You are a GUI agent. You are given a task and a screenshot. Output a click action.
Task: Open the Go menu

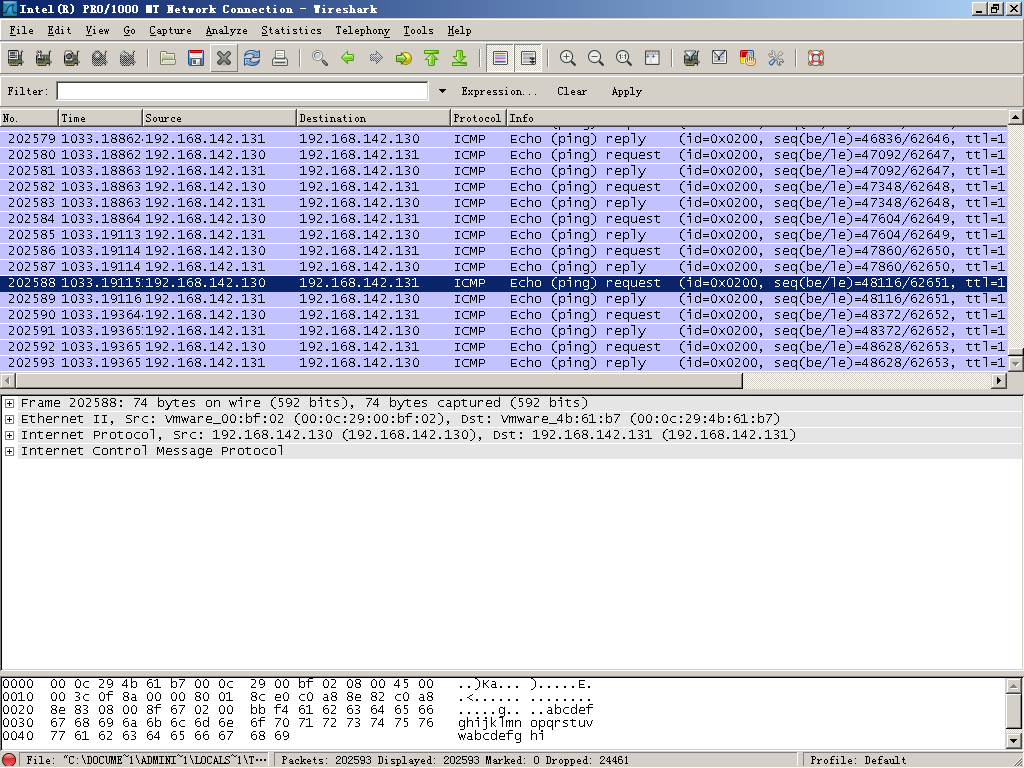[129, 31]
